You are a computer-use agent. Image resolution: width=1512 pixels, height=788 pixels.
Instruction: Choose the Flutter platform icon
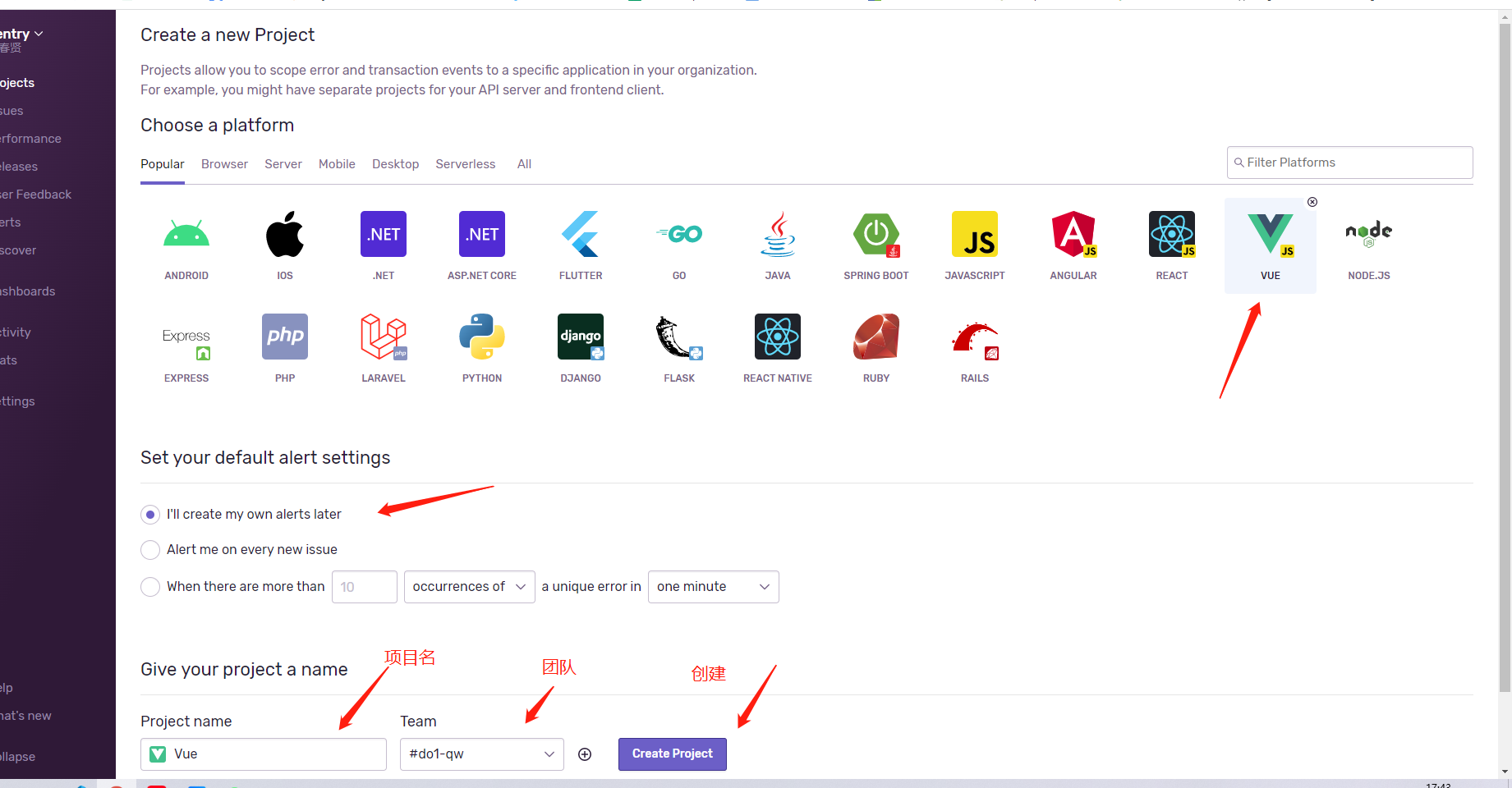pos(581,234)
